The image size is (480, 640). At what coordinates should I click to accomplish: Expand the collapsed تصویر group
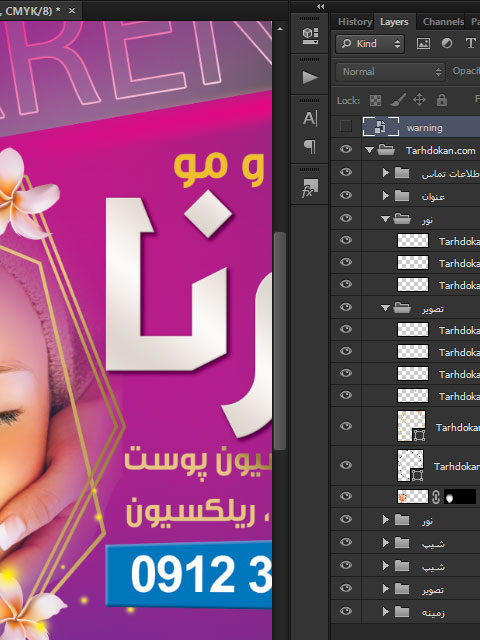(386, 589)
